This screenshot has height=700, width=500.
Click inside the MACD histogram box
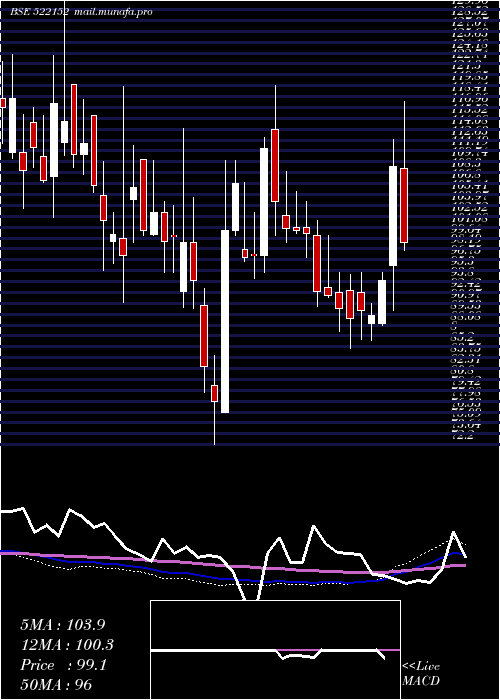coord(275,650)
